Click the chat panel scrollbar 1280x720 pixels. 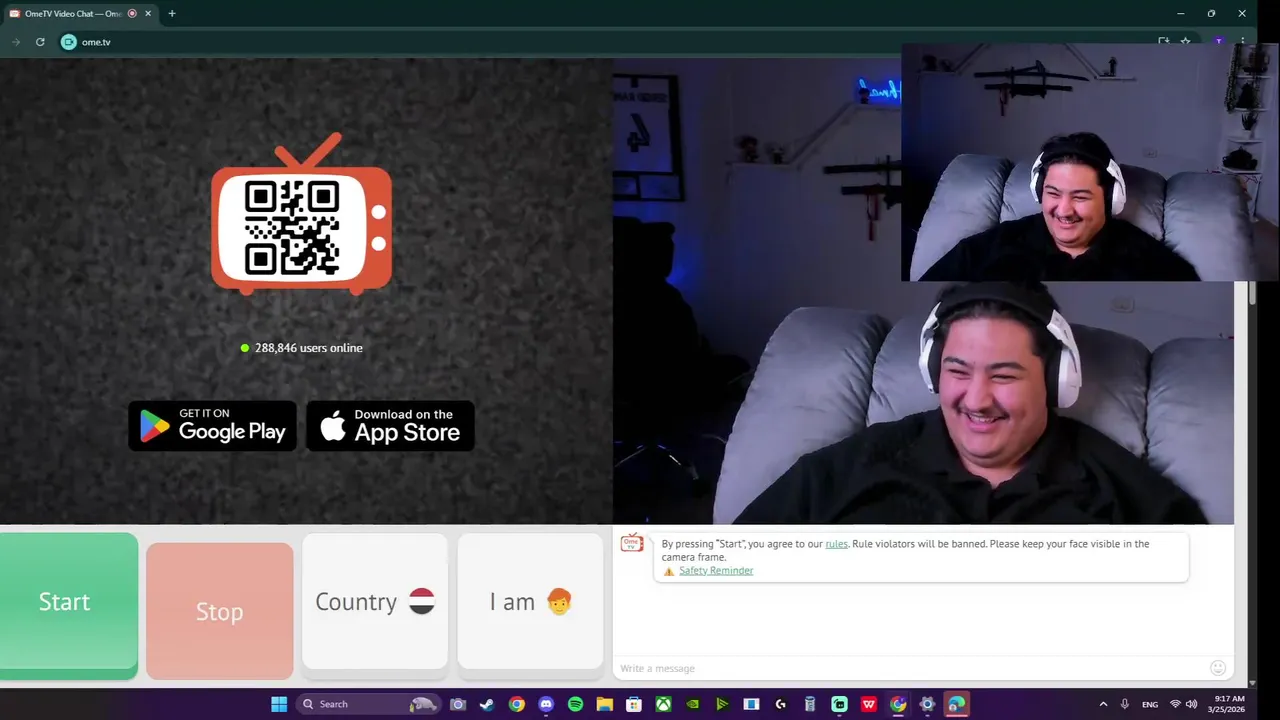pos(1252,295)
